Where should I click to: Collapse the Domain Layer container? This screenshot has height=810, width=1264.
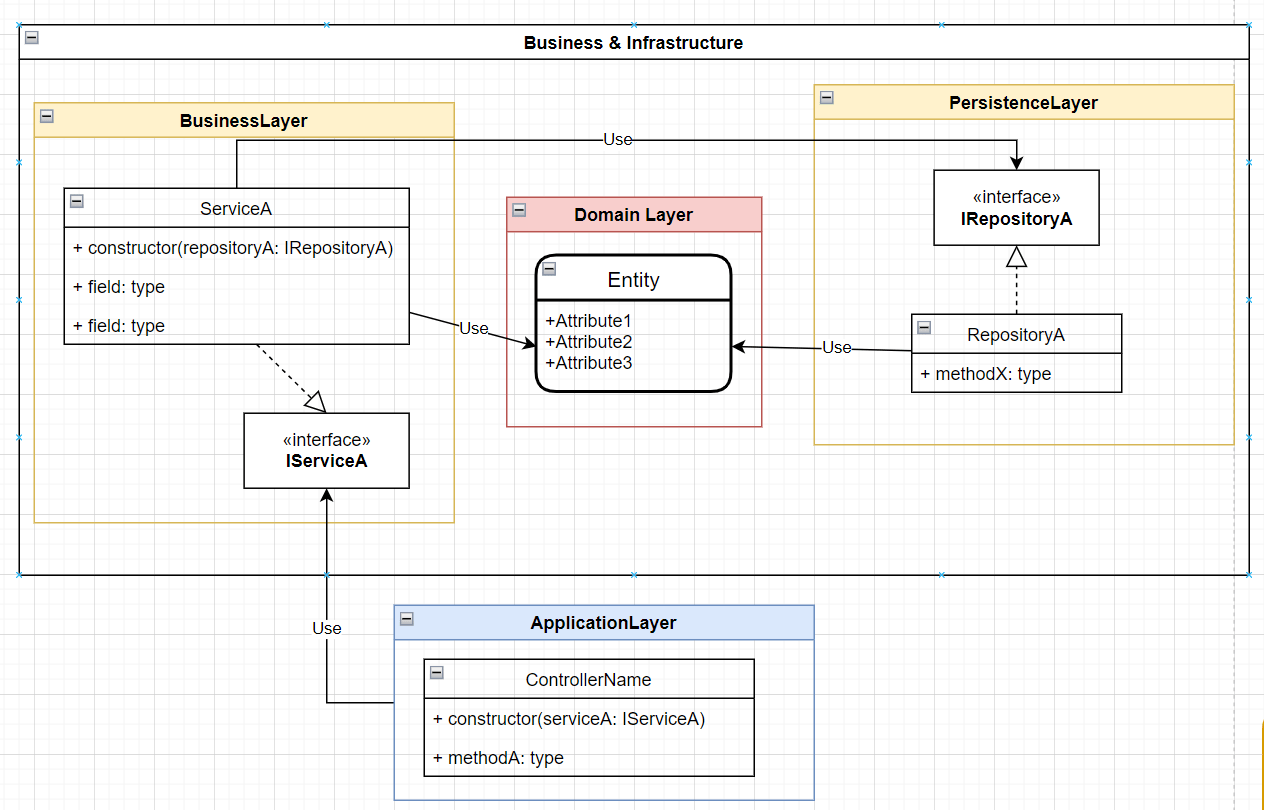(x=519, y=210)
